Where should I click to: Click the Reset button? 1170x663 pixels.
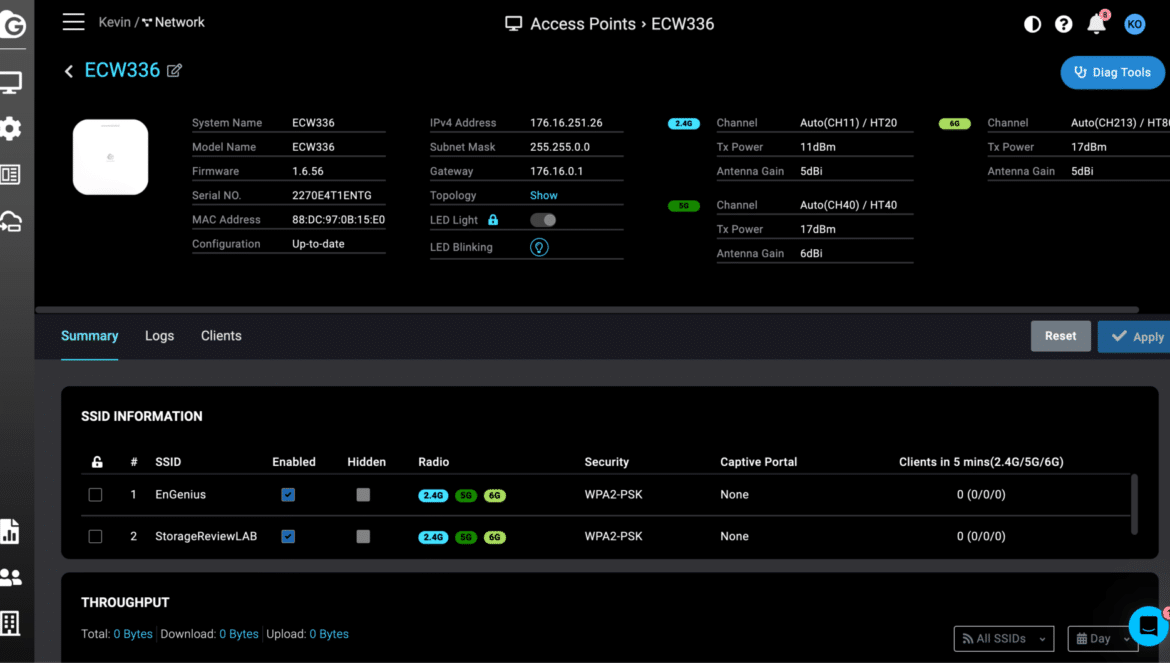1060,336
